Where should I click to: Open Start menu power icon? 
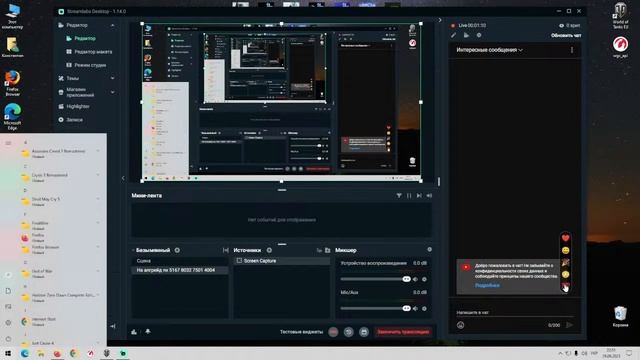8,339
